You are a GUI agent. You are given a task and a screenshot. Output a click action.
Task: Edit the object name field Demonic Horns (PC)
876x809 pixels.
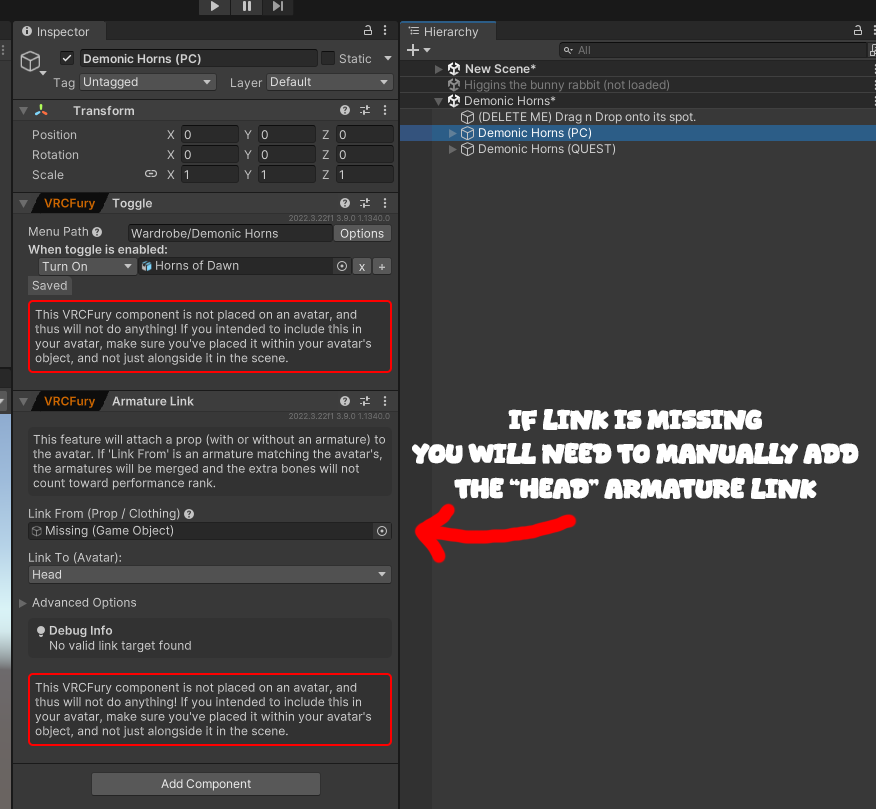coord(198,58)
